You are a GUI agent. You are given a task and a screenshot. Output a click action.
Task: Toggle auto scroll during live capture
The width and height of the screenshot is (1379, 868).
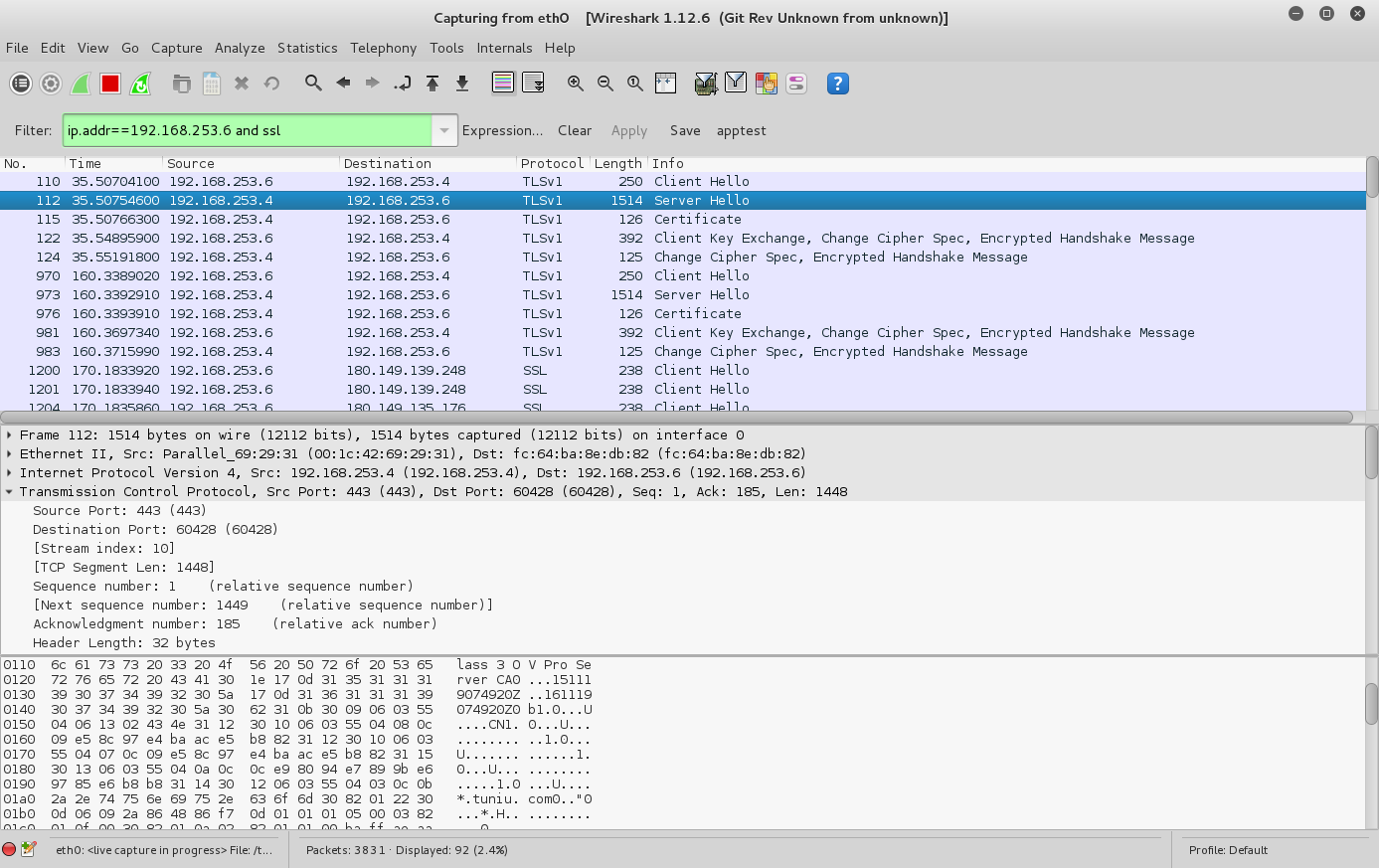point(533,84)
